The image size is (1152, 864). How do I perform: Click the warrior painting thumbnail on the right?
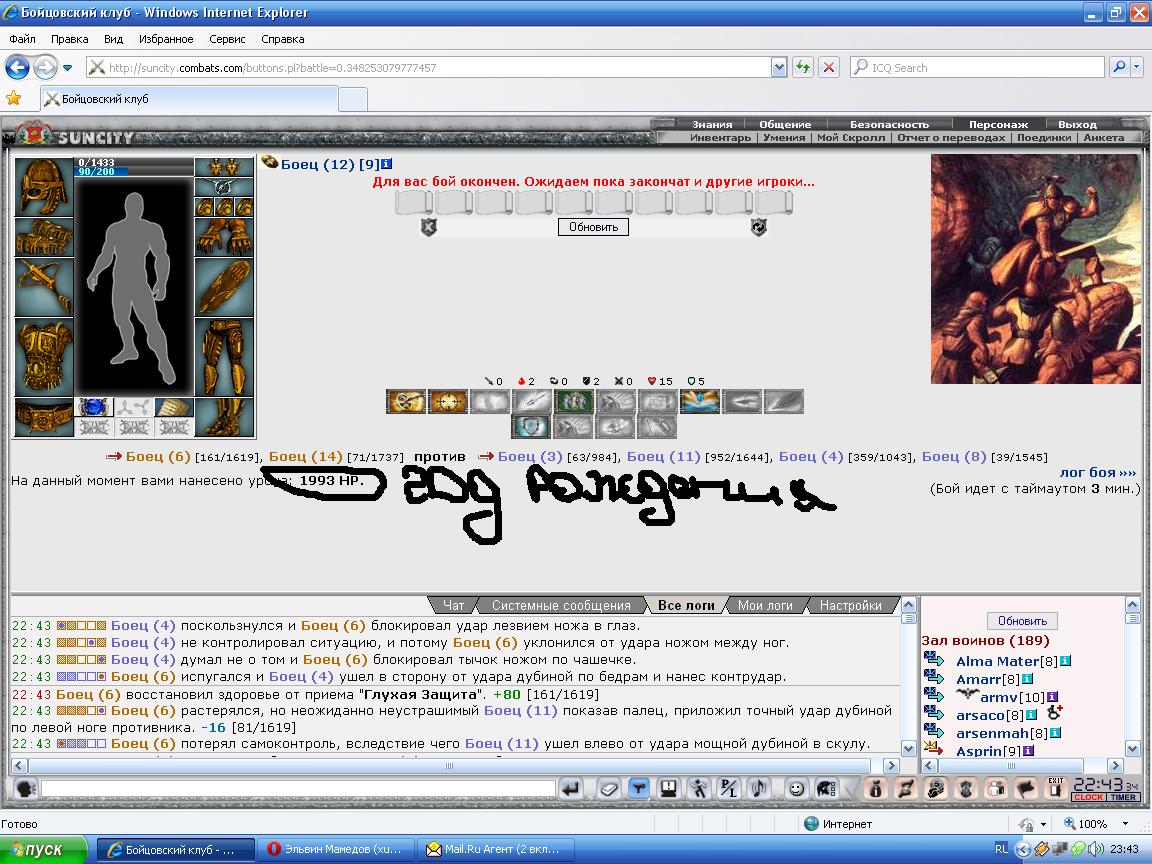1035,269
